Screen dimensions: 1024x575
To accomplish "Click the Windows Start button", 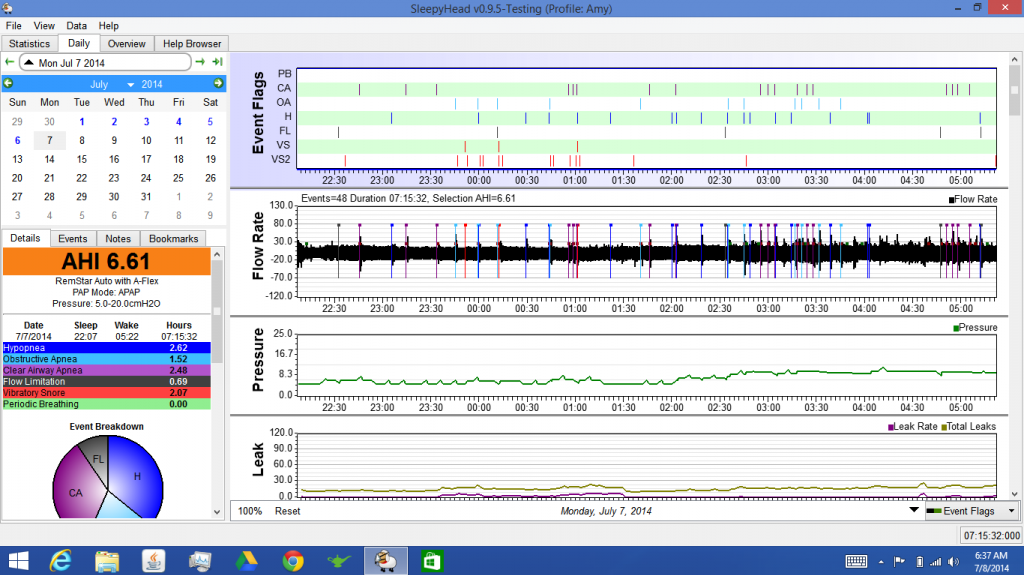I will click(19, 559).
